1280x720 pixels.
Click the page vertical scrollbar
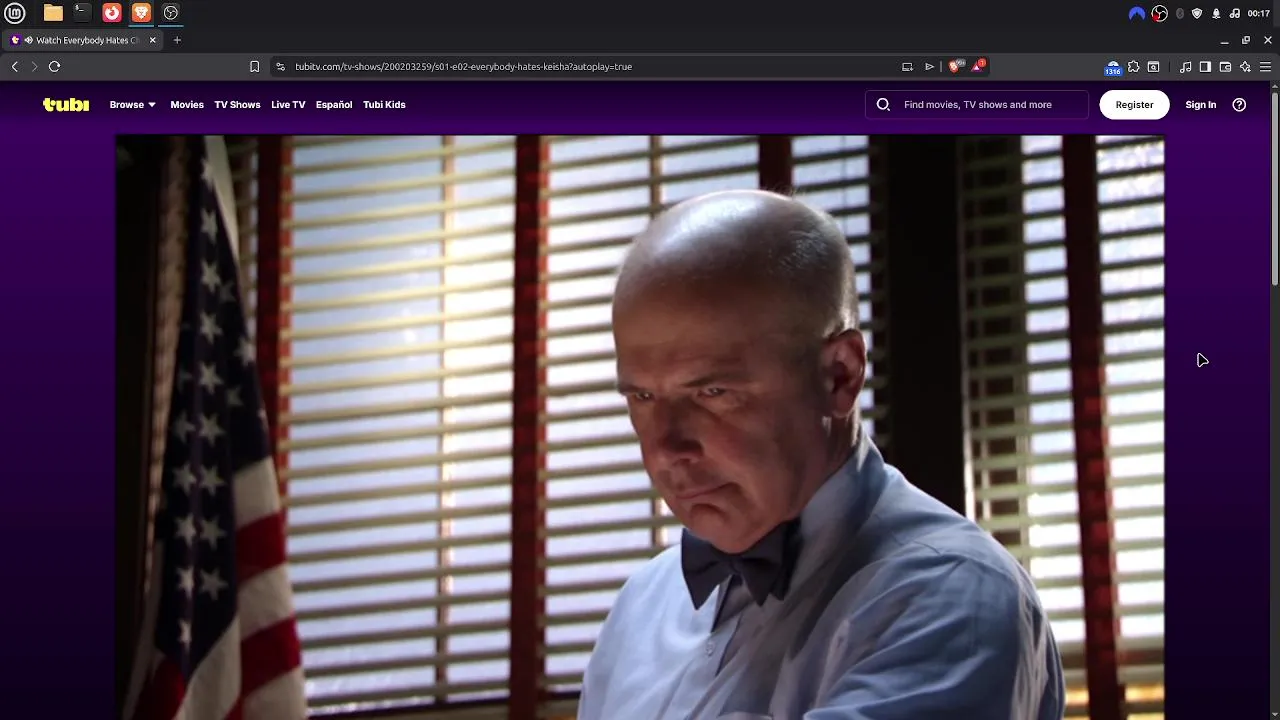click(1275, 188)
